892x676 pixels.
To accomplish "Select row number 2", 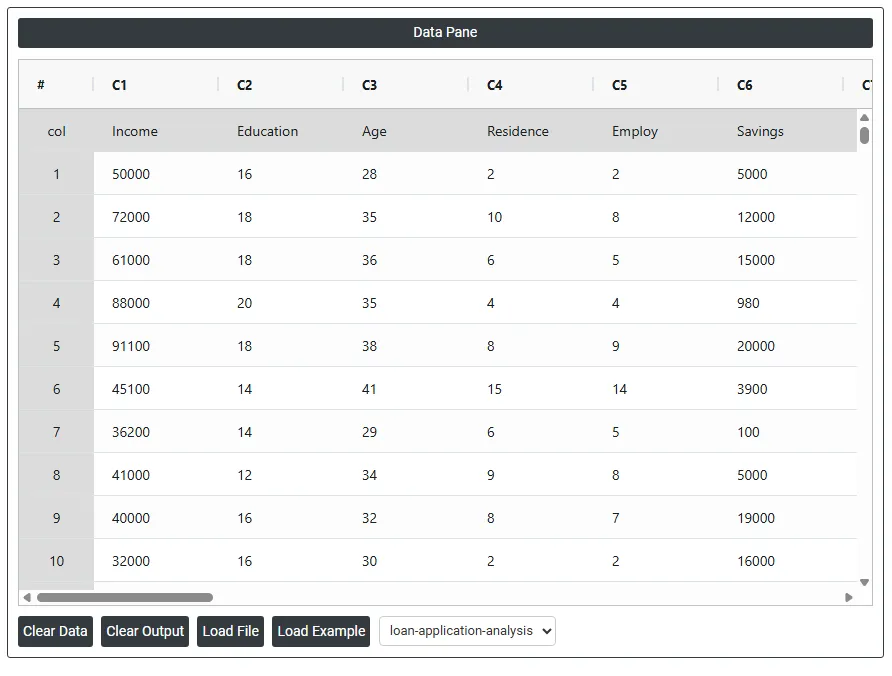I will (56, 217).
